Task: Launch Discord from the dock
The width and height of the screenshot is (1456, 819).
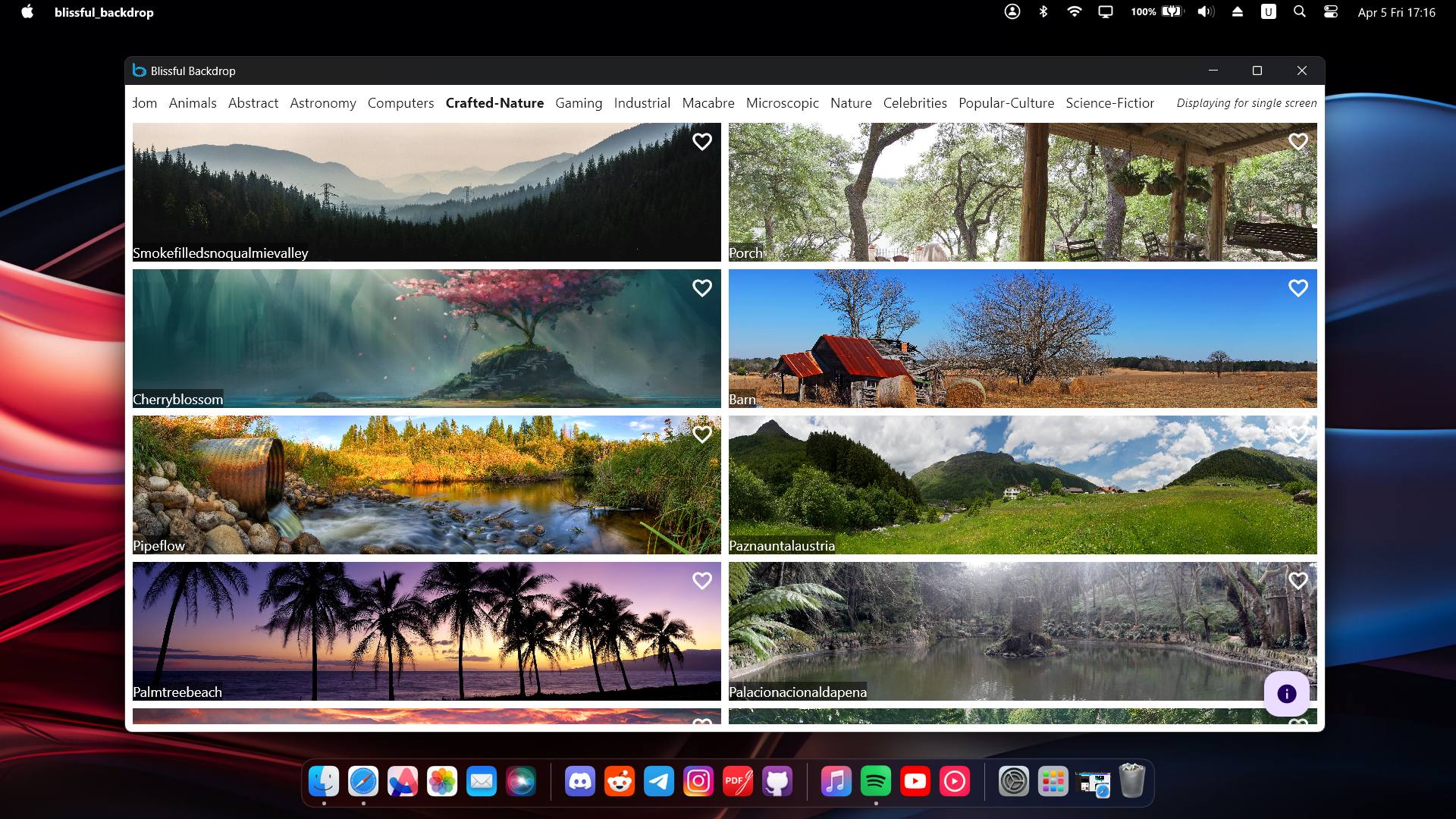Action: (580, 781)
